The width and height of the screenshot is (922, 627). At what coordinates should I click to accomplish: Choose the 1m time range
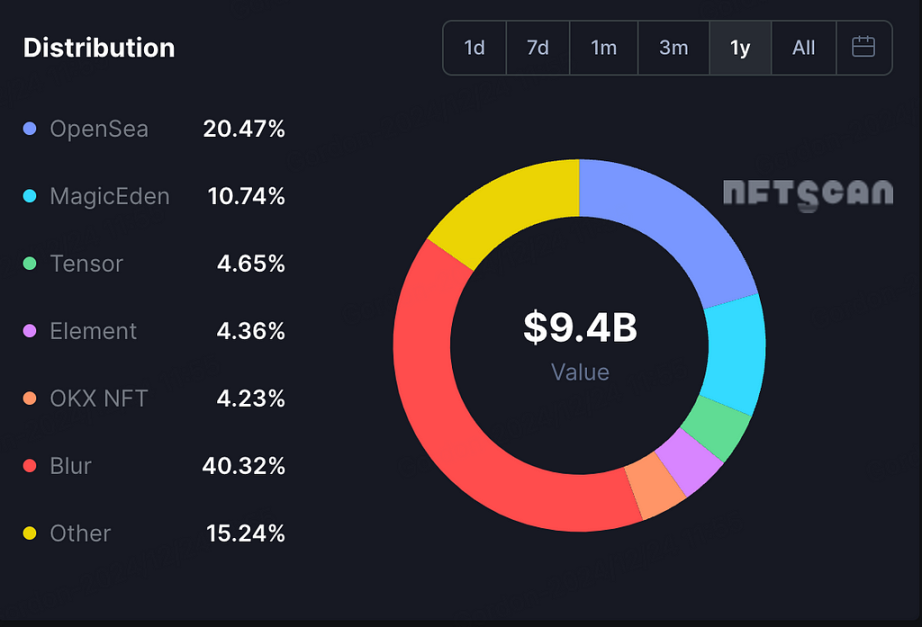(603, 48)
